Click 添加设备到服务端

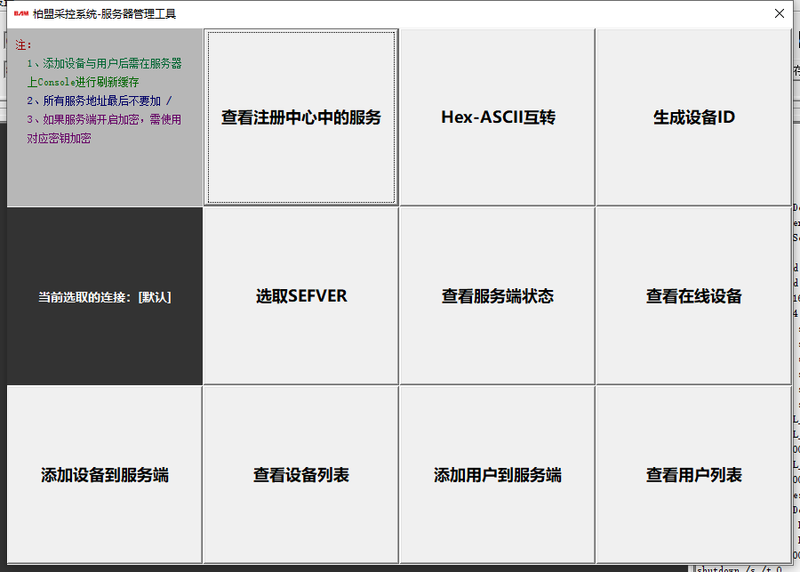pyautogui.click(x=105, y=475)
